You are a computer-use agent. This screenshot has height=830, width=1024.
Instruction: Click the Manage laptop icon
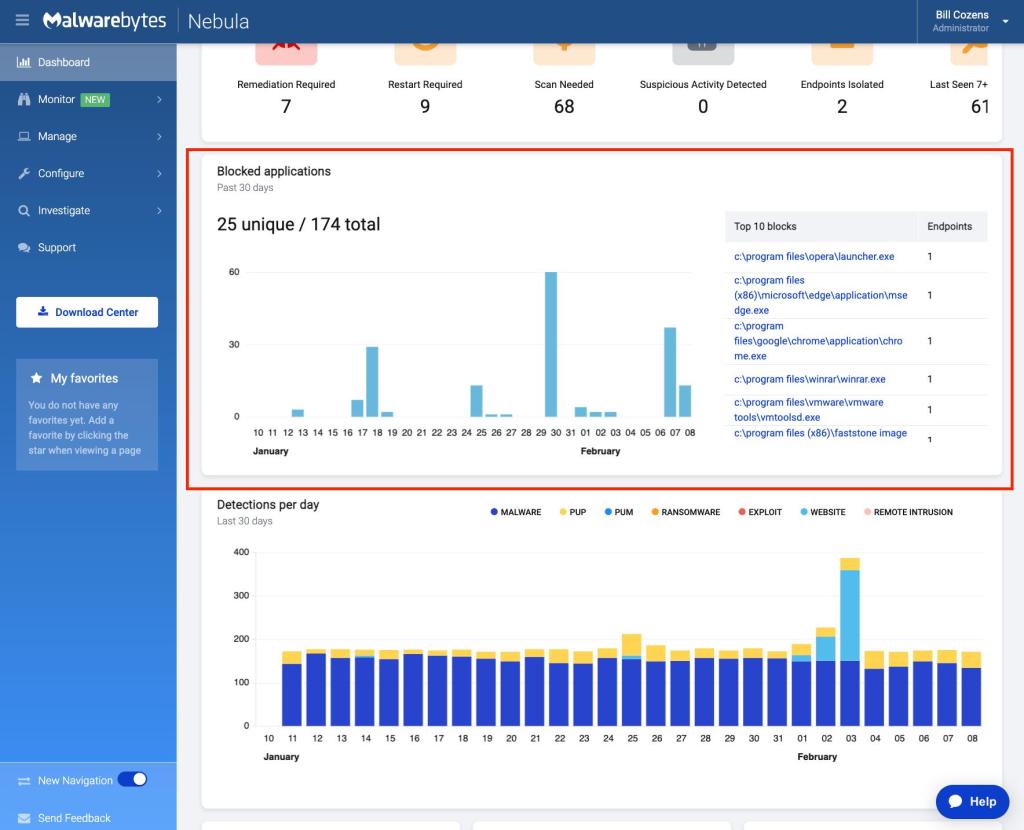[x=24, y=136]
